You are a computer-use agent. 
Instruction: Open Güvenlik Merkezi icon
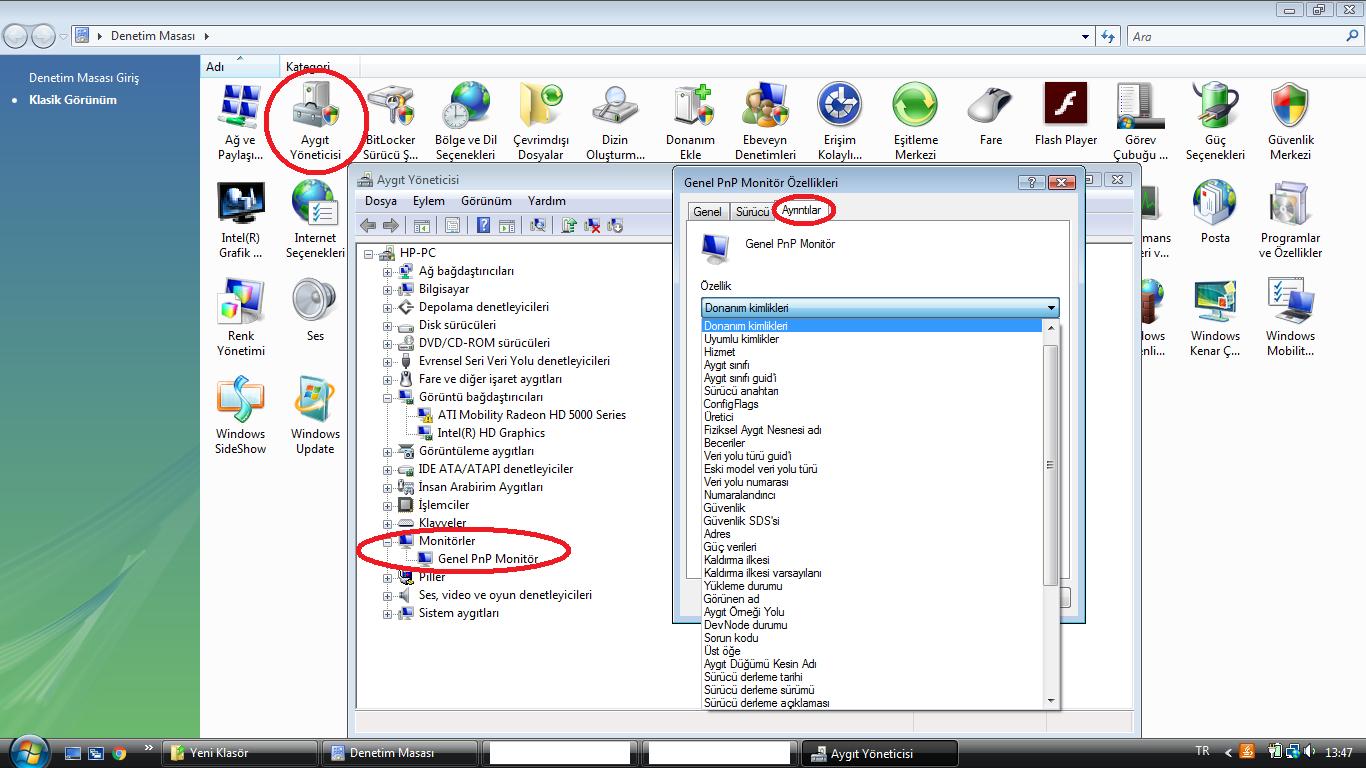coord(1290,123)
